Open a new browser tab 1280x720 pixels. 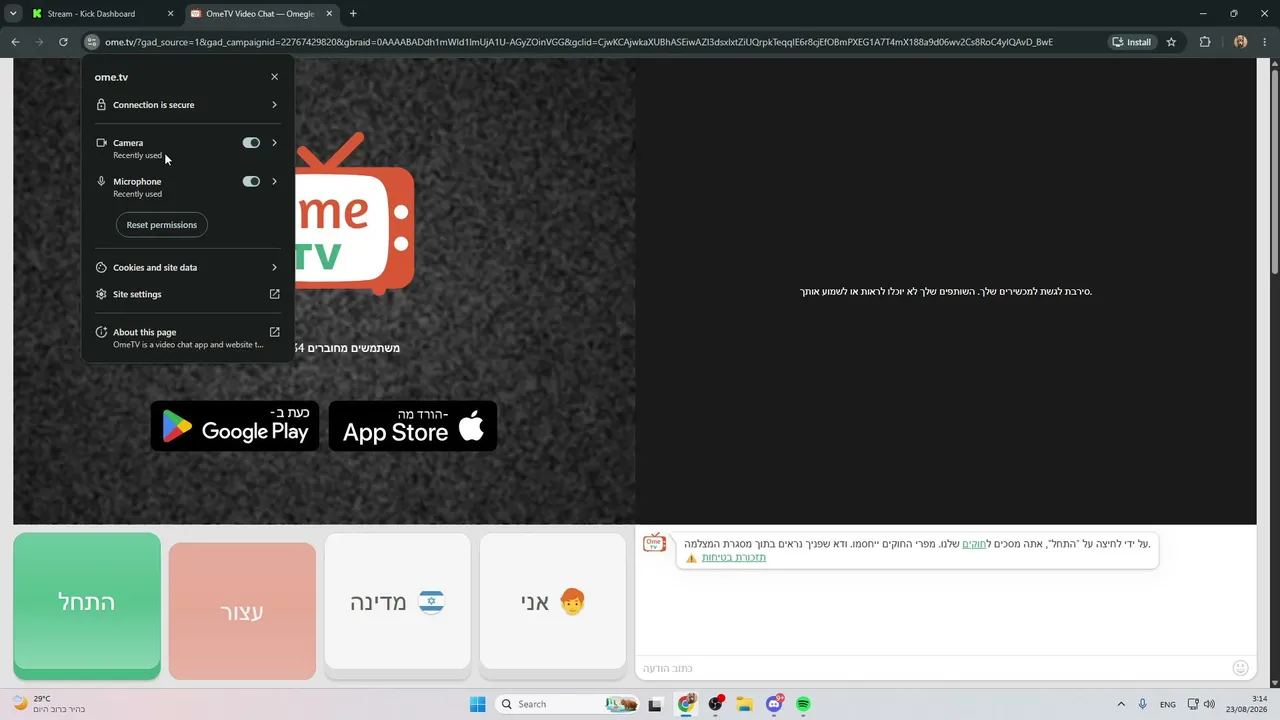(x=353, y=14)
